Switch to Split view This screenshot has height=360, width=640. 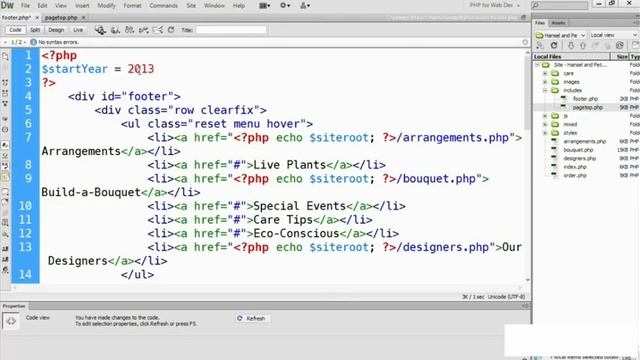coord(35,30)
